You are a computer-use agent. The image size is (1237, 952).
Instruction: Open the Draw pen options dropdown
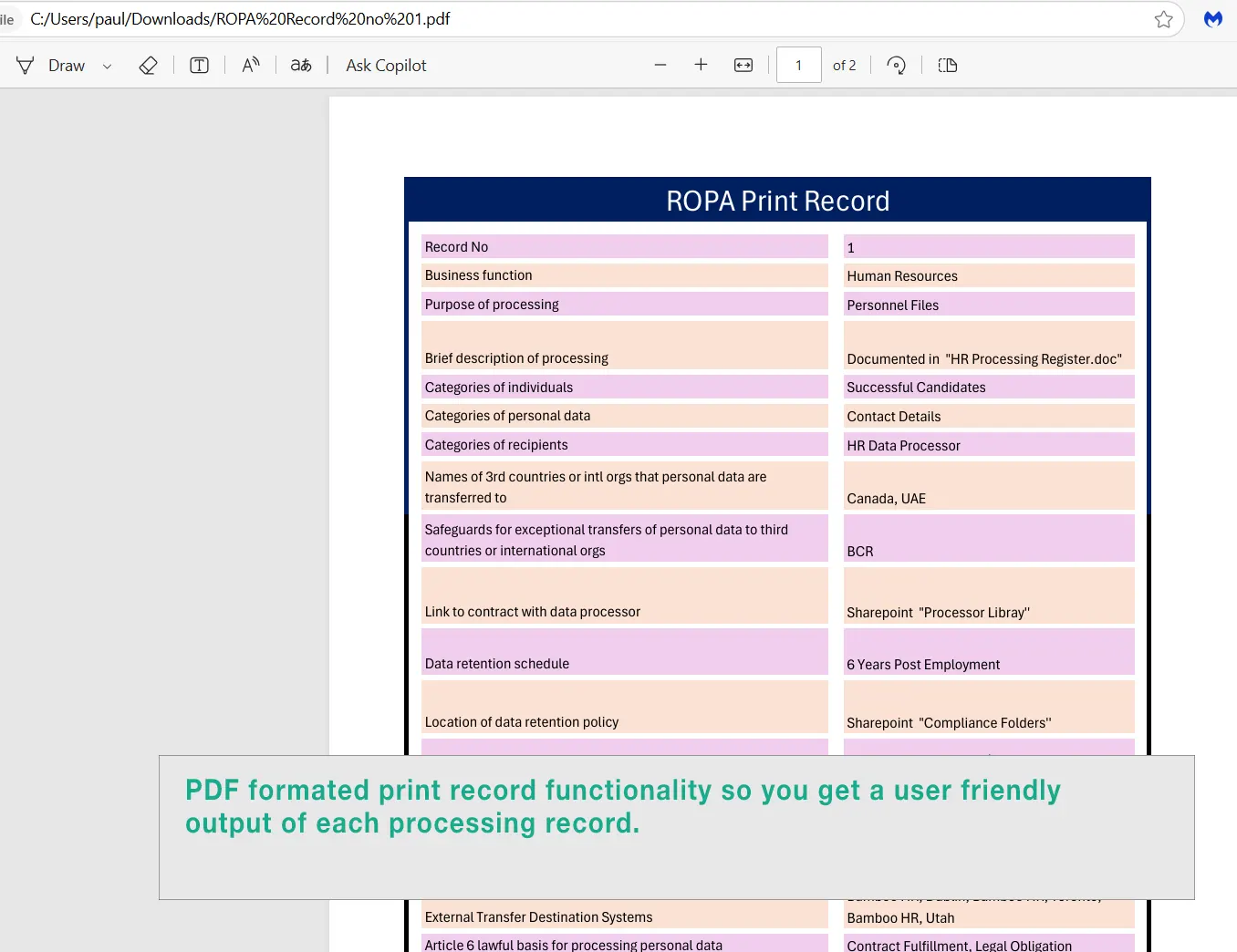coord(107,66)
